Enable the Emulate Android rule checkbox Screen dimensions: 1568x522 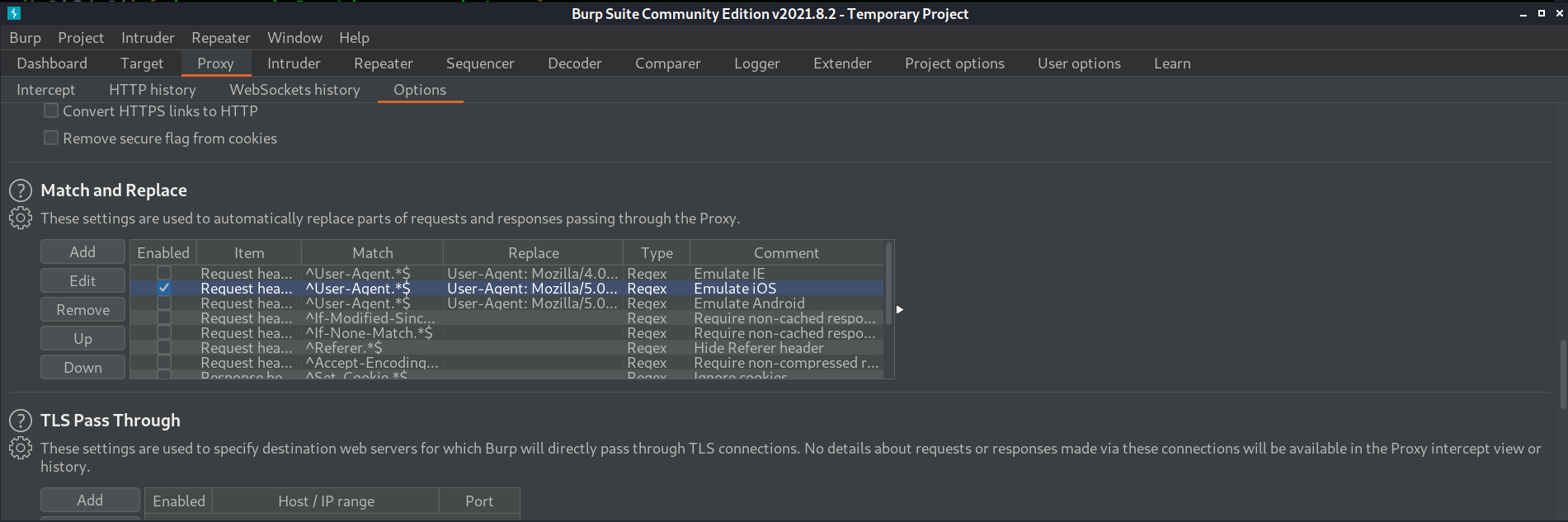164,303
